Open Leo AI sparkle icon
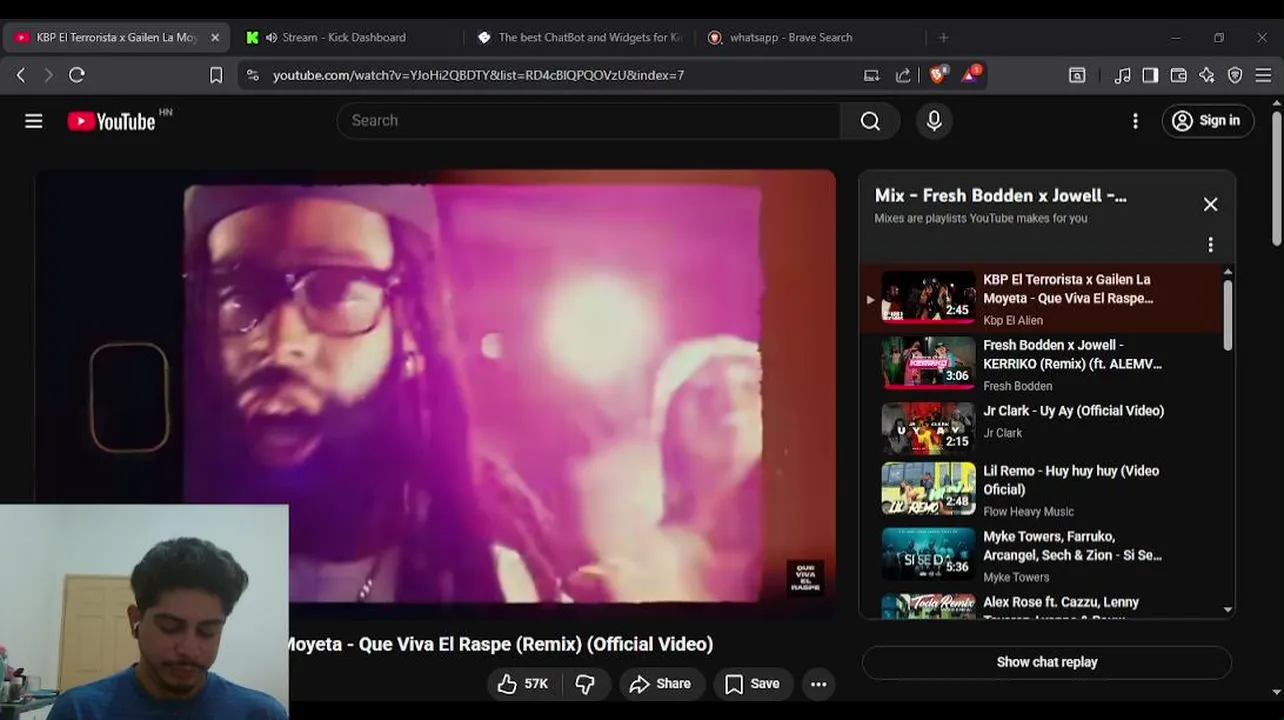The image size is (1284, 720). point(1207,75)
